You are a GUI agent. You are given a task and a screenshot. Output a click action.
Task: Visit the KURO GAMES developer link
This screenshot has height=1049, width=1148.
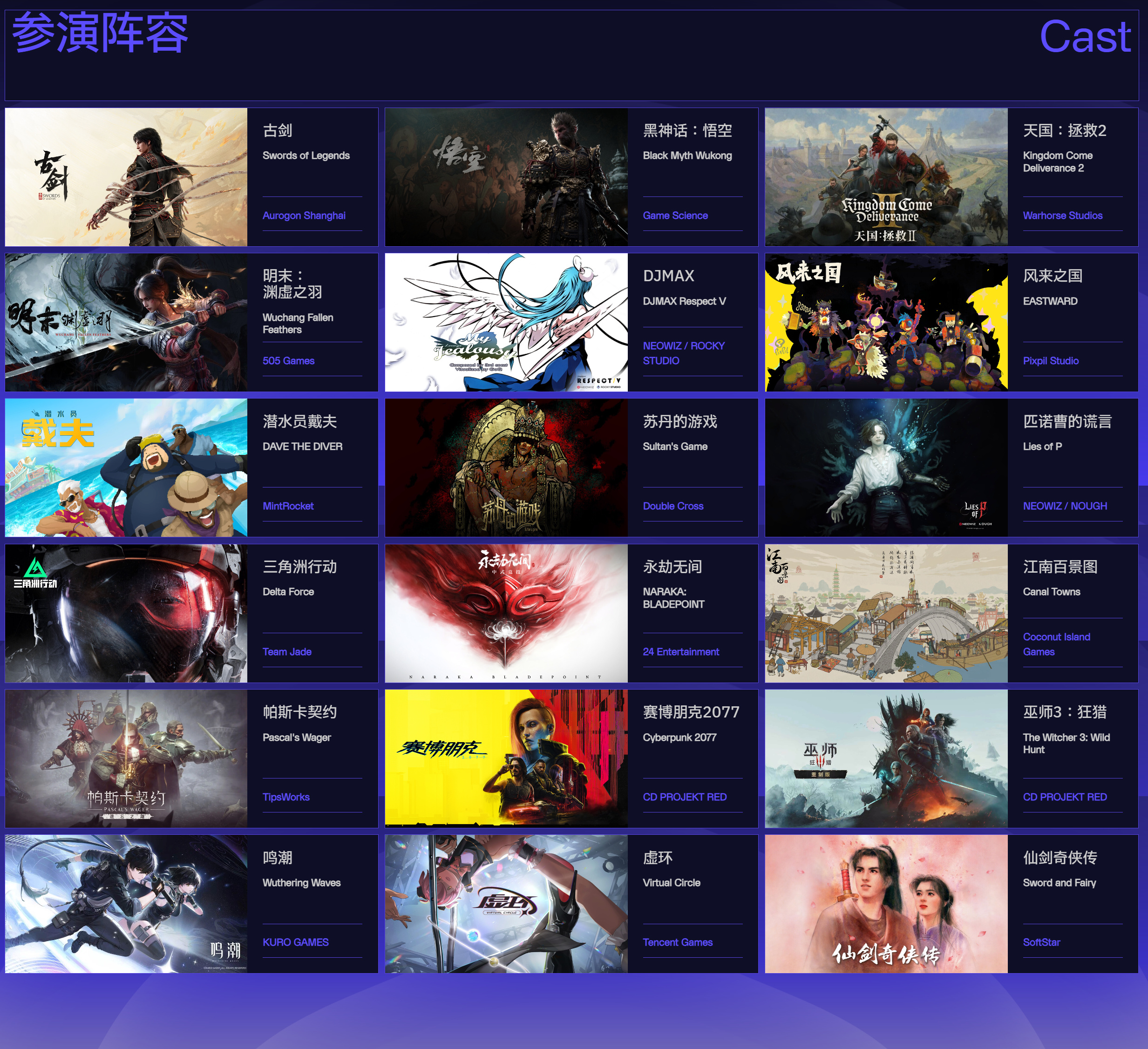(x=296, y=941)
